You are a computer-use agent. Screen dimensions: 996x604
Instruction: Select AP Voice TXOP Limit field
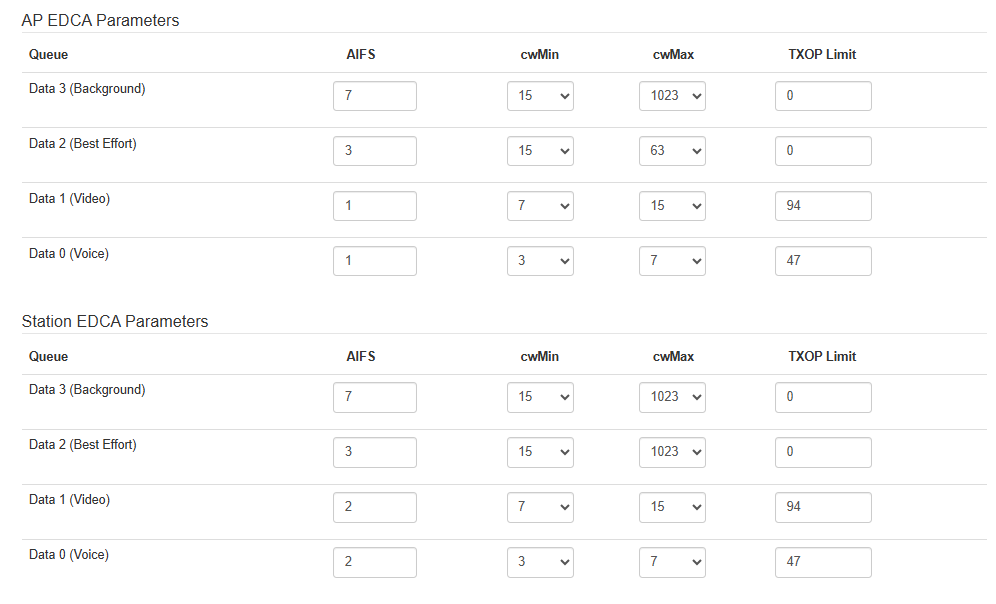pyautogui.click(x=823, y=261)
